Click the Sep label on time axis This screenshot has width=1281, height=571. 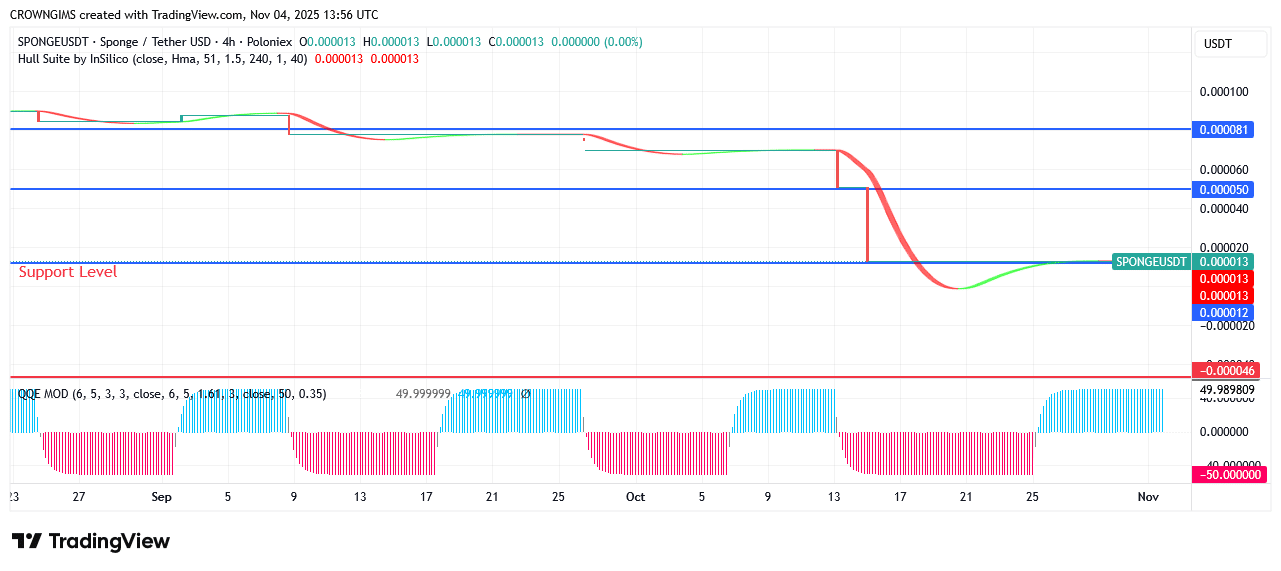pyautogui.click(x=161, y=497)
